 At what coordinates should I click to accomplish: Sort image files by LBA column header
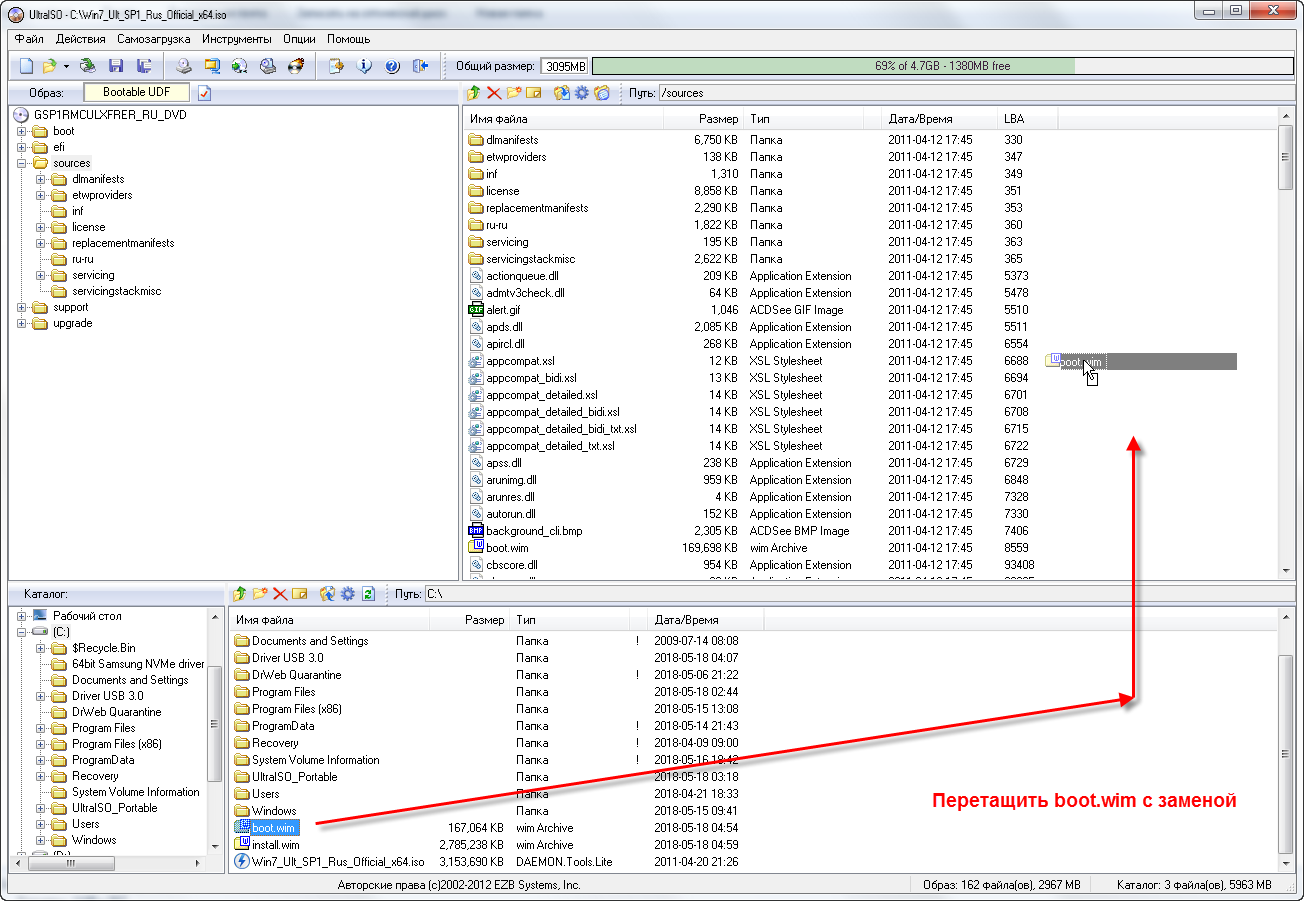(x=1028, y=119)
